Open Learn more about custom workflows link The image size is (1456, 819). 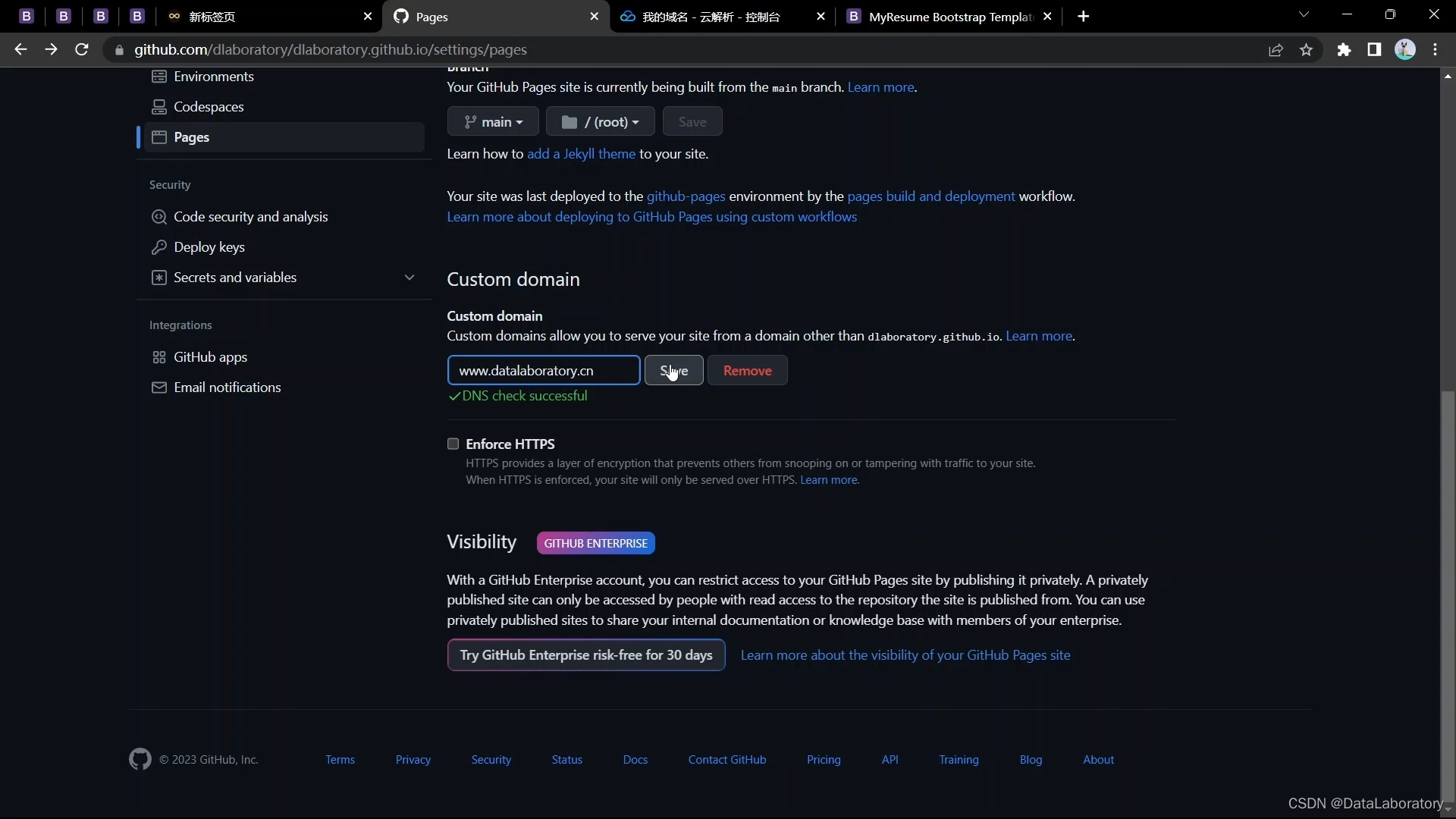[x=651, y=217]
